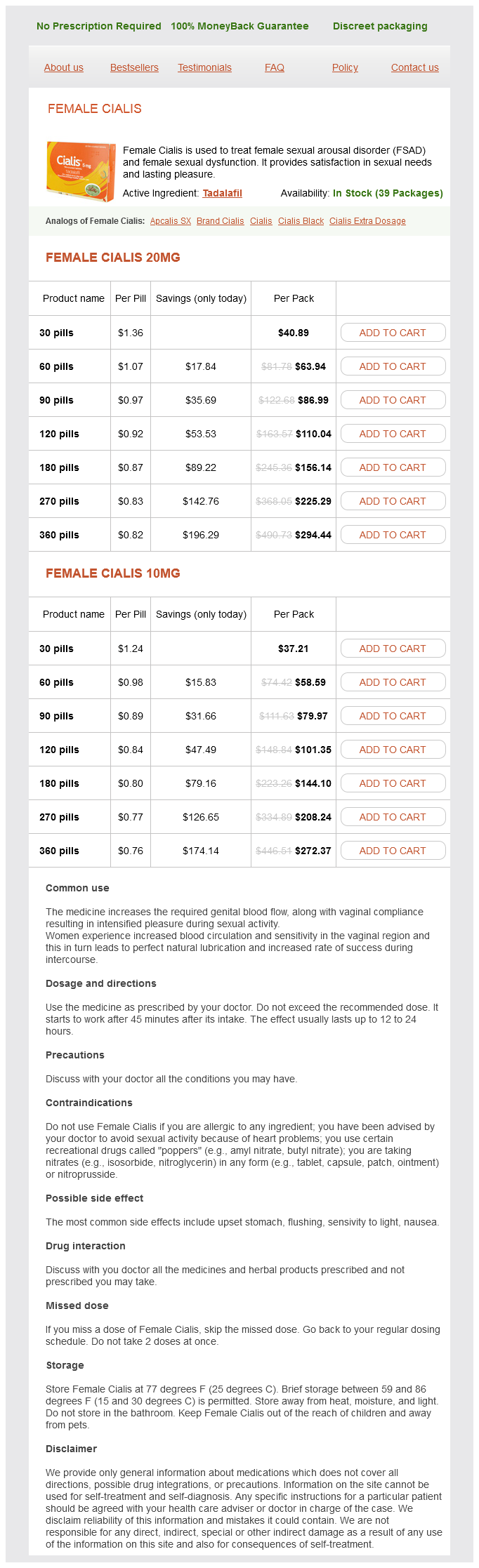View the Policy page
479x1568 pixels.
[345, 67]
